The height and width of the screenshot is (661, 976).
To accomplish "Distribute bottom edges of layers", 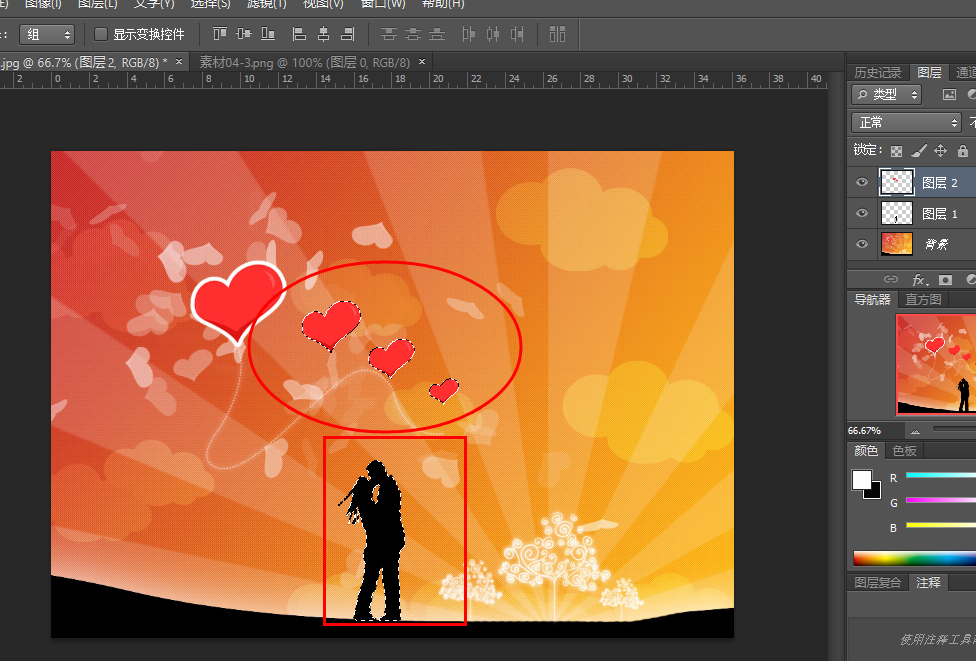I will click(x=438, y=34).
